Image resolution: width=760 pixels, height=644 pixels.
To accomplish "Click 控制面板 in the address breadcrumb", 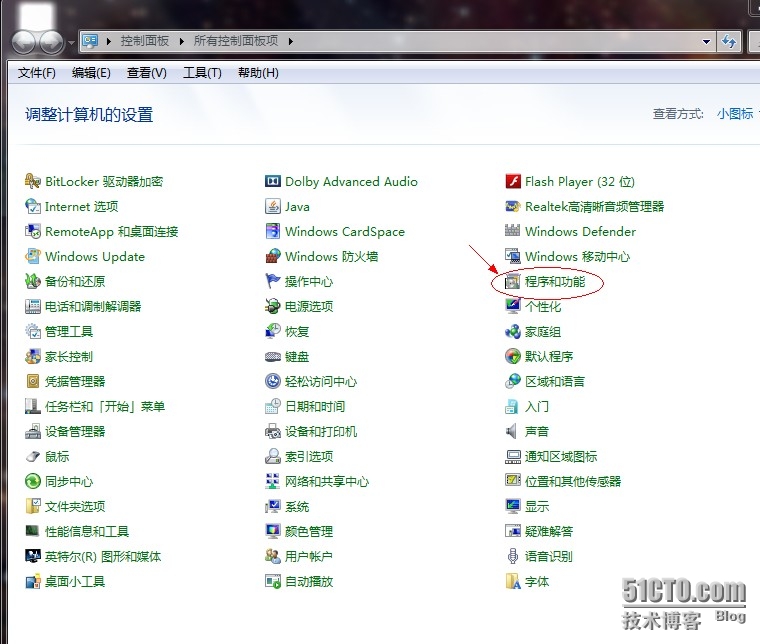I will coord(144,41).
